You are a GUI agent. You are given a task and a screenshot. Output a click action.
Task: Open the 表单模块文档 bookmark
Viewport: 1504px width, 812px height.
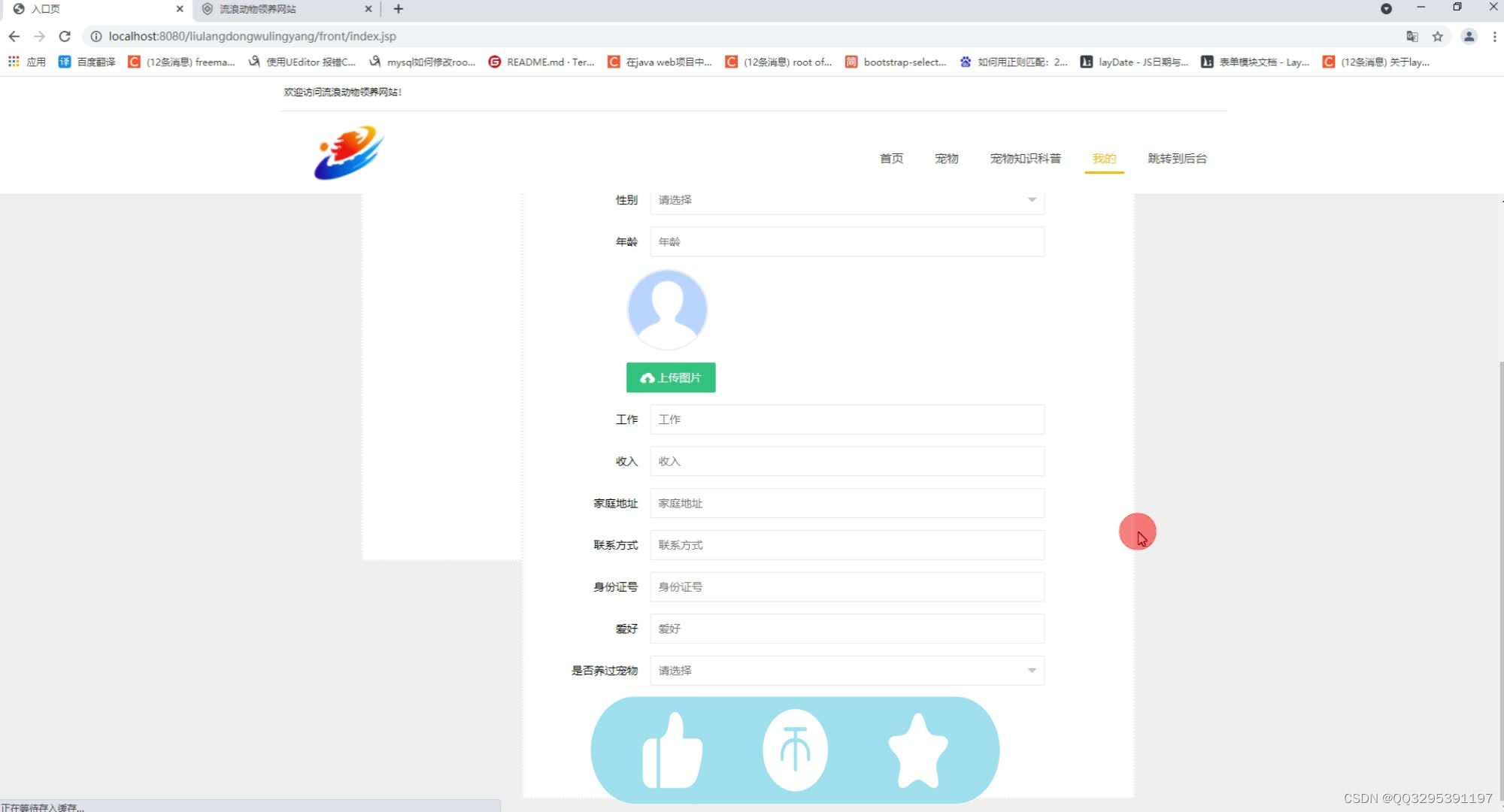coord(1255,62)
